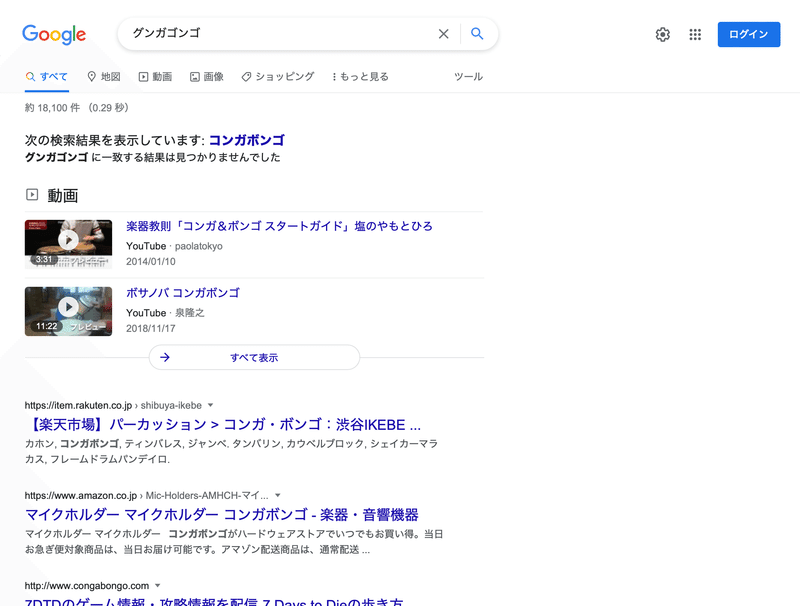
Task: Expand the amazon.co.jp result dropdown arrow
Action: (x=278, y=495)
